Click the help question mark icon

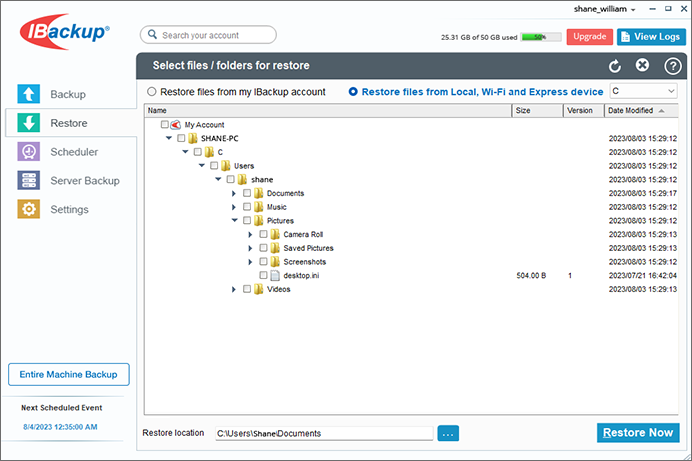click(672, 66)
